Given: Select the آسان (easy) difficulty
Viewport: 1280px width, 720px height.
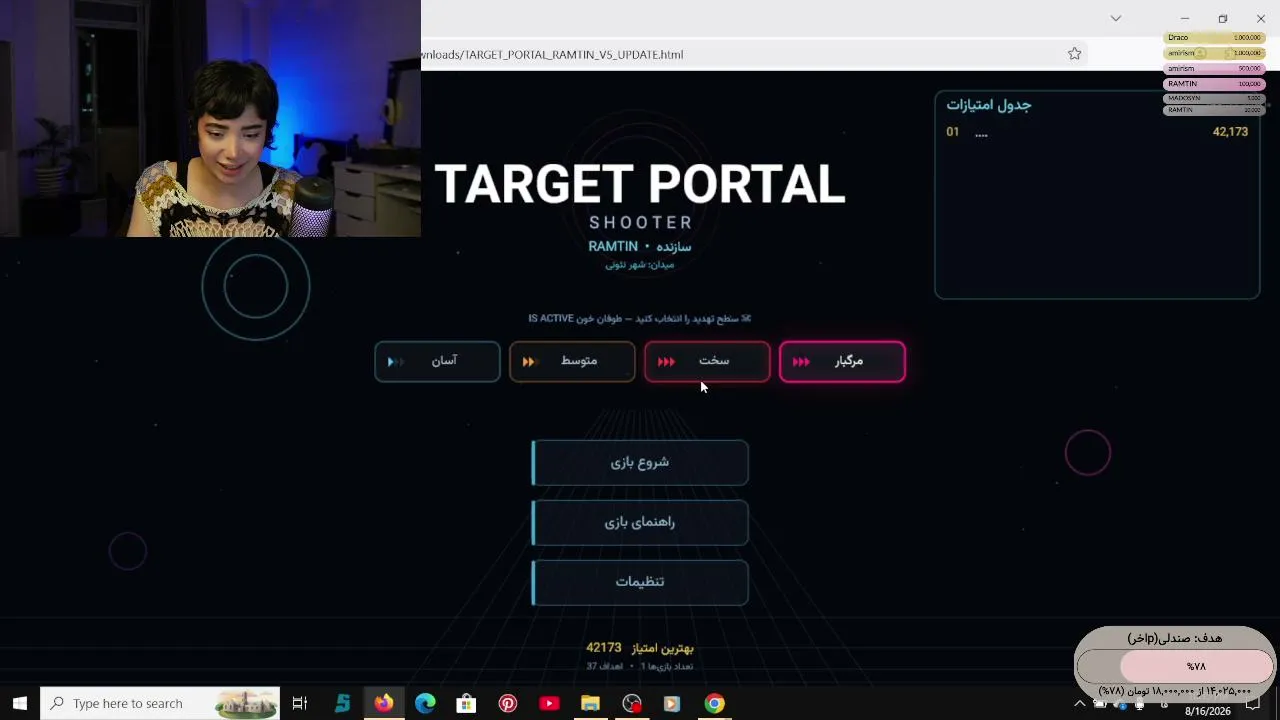Looking at the screenshot, I should [437, 361].
